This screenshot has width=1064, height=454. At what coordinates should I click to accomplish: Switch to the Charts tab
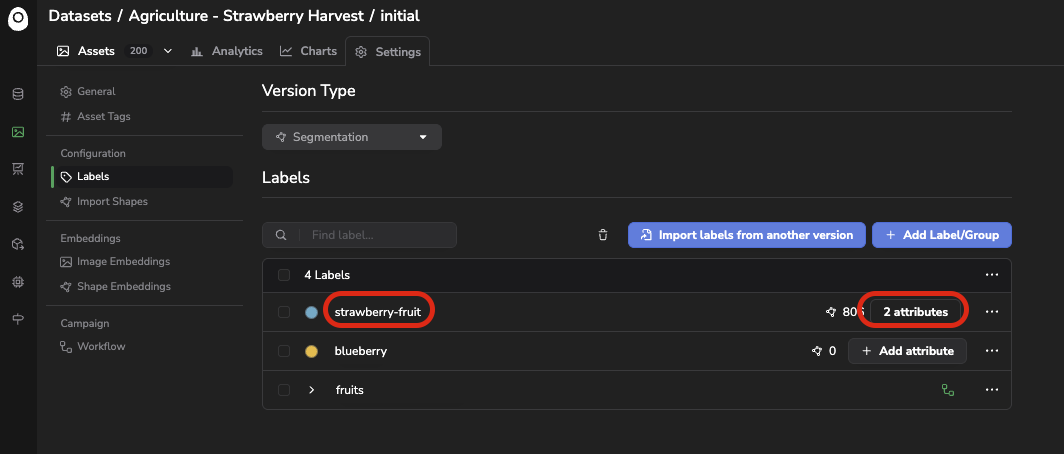309,51
